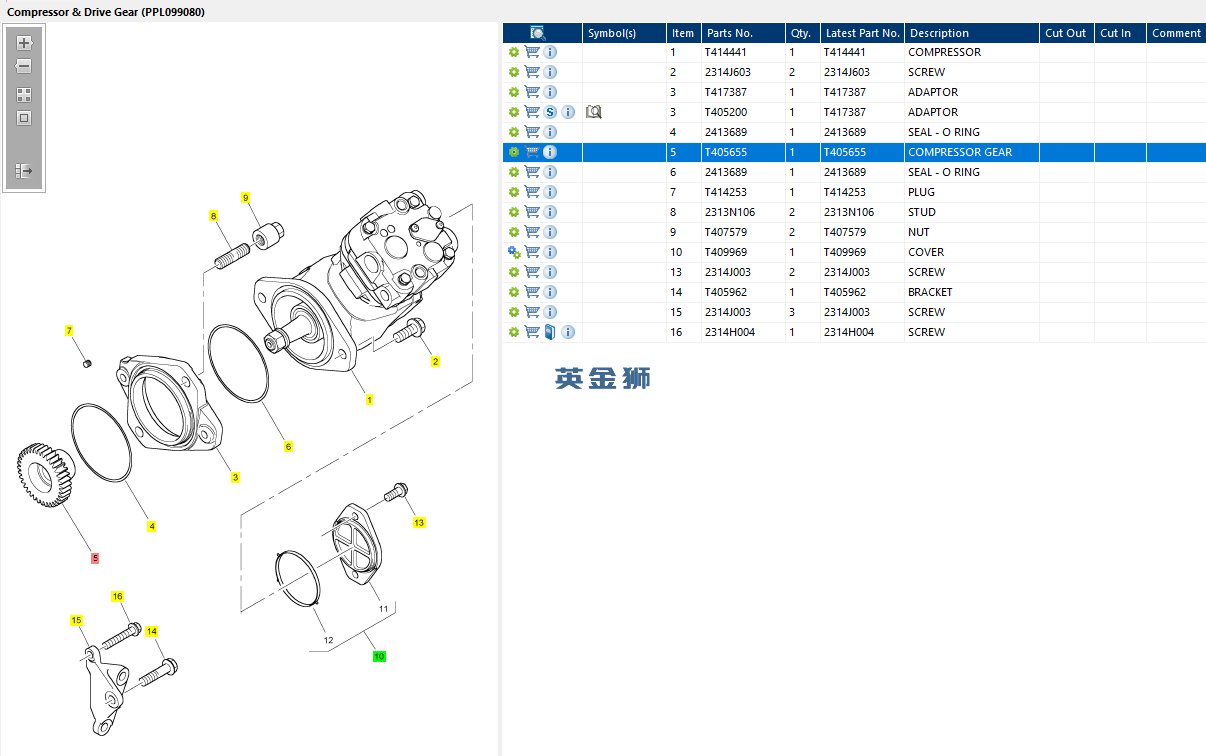Viewport: 1206px width, 756px height.
Task: Click the Cut In column header
Action: click(x=1120, y=33)
